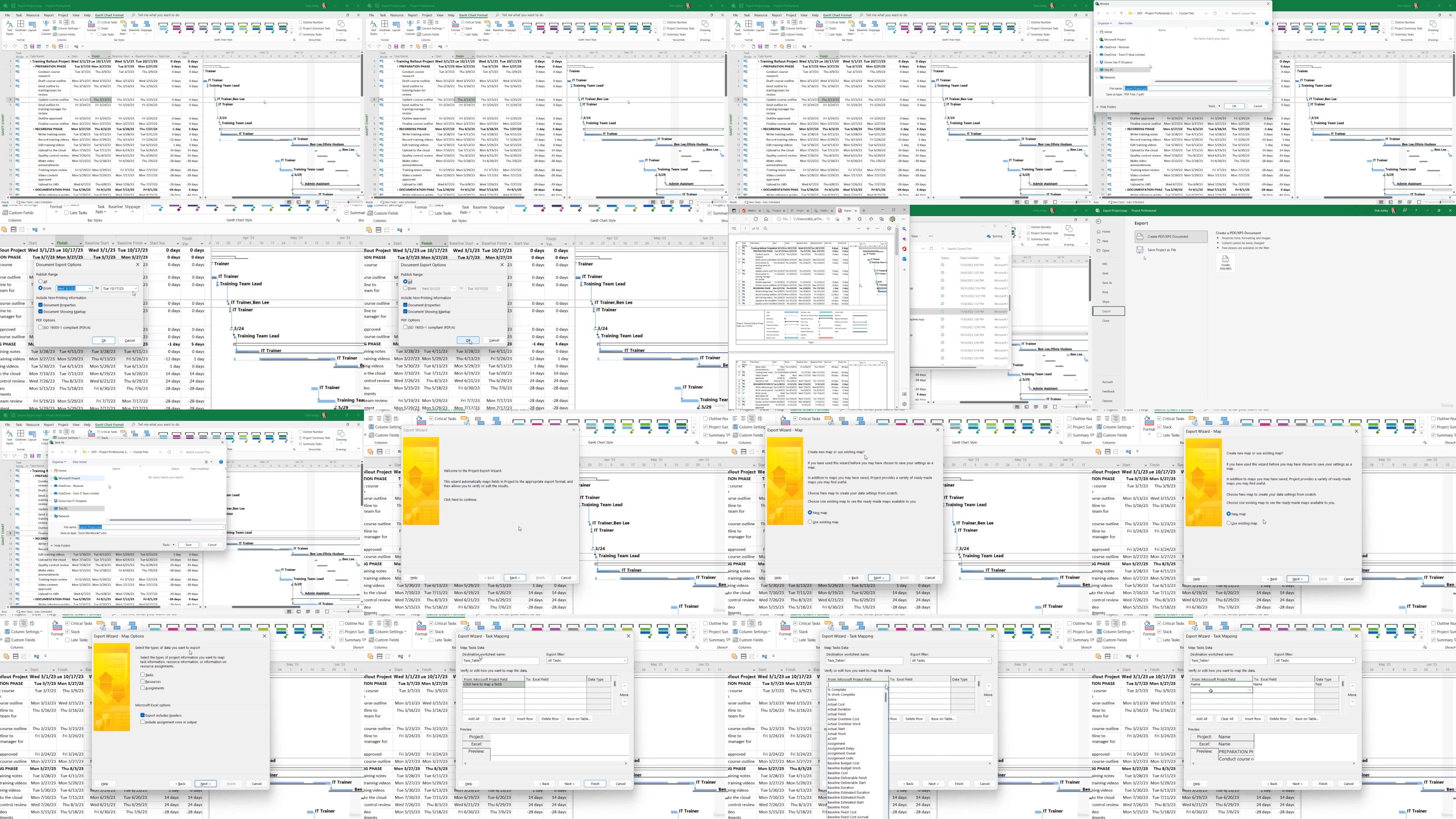Click Layout icon behind the Save As dialog

click(x=32, y=435)
